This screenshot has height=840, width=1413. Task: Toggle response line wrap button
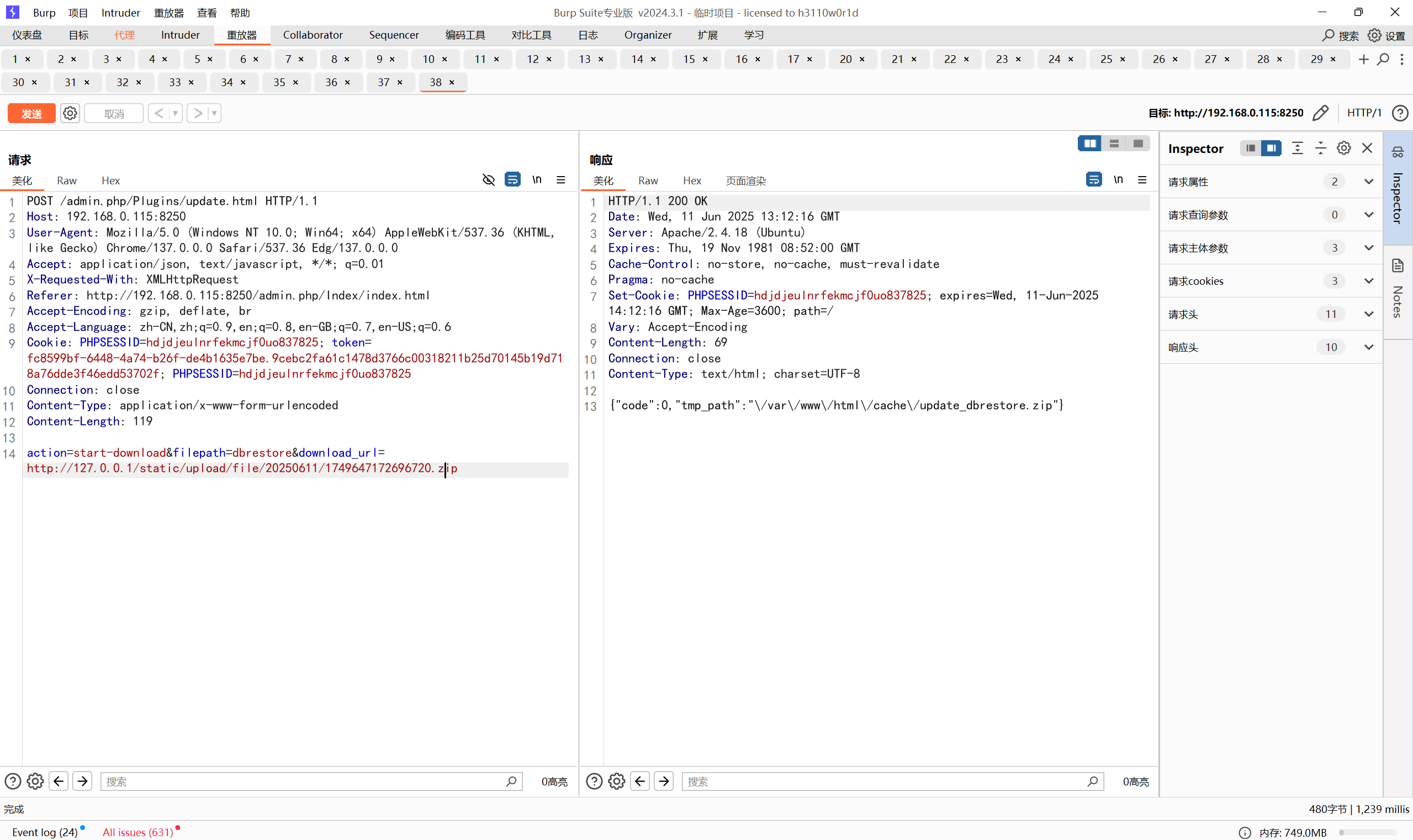pos(1094,180)
